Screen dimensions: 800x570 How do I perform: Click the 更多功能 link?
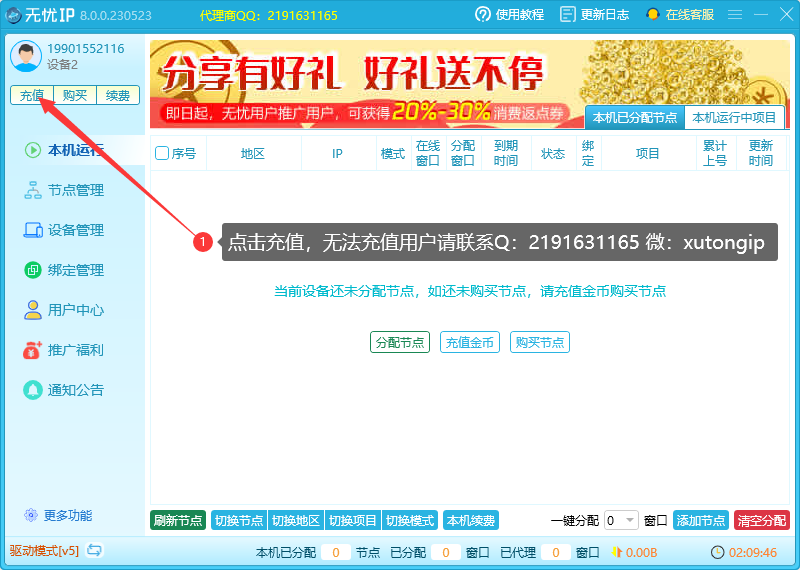68,515
